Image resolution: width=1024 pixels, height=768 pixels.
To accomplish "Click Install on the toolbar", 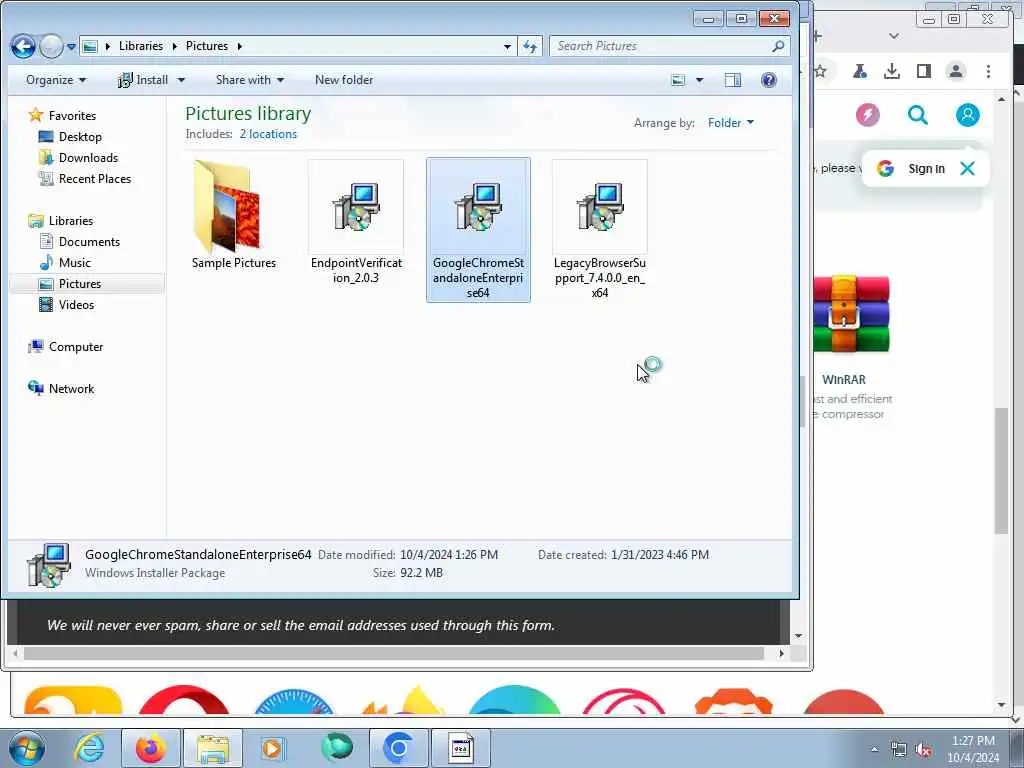I will [x=143, y=80].
